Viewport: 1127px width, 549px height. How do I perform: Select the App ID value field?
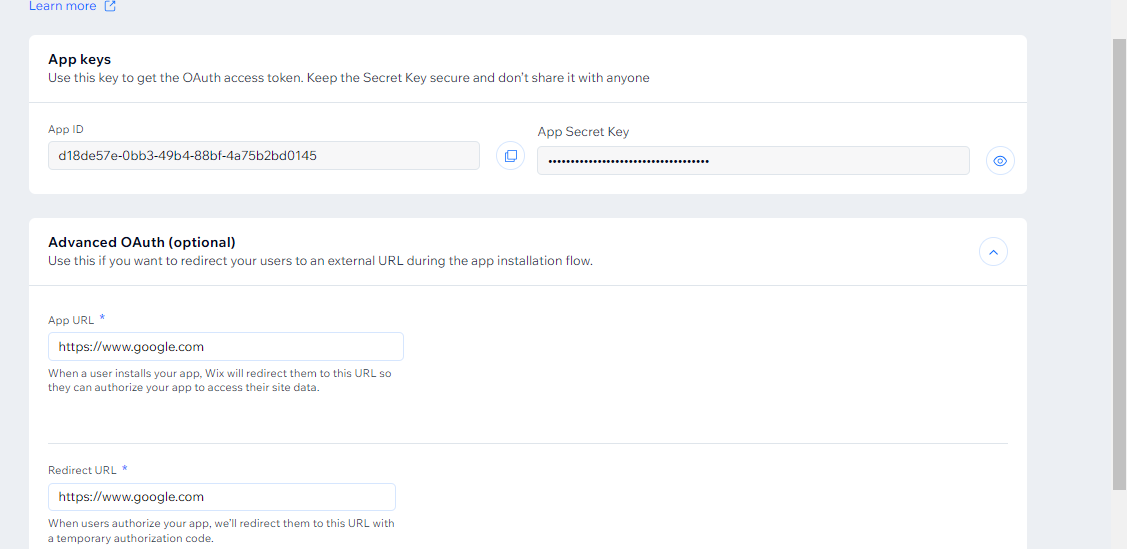click(x=264, y=155)
